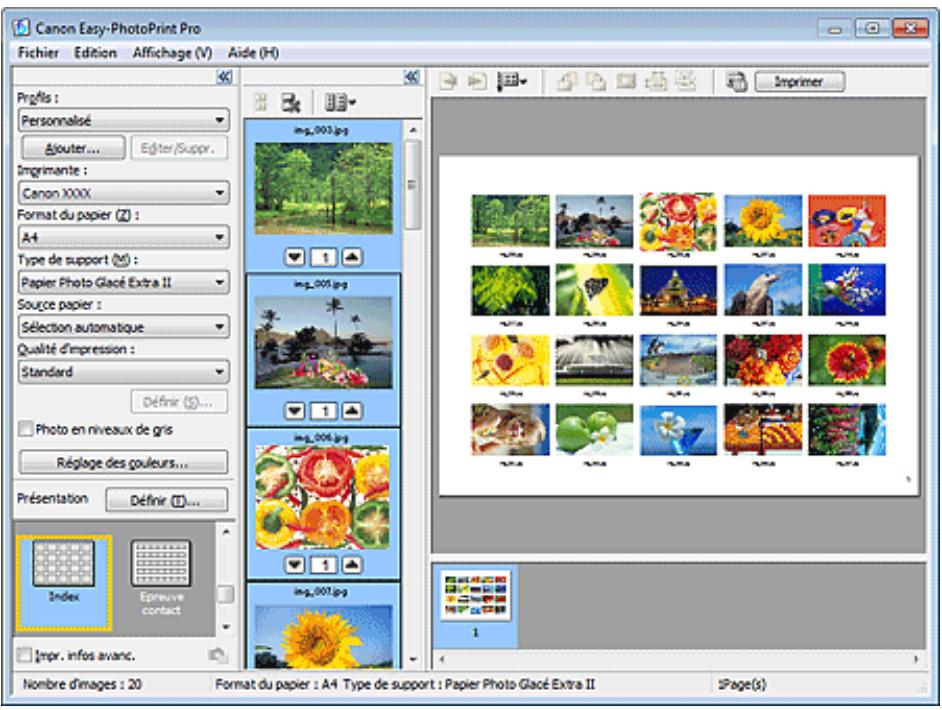This screenshot has height=710, width=942.
Task: Open the preview layout dropdown icon
Action: pos(512,81)
